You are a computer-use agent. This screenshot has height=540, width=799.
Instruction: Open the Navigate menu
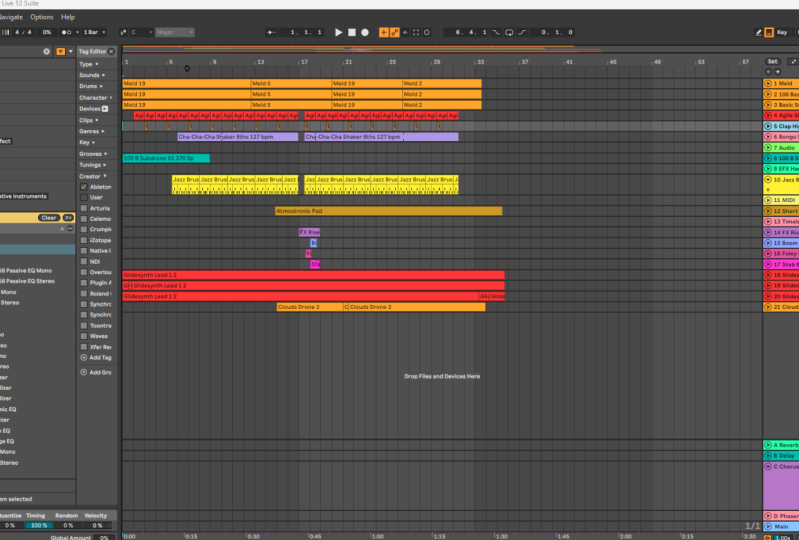coord(10,17)
